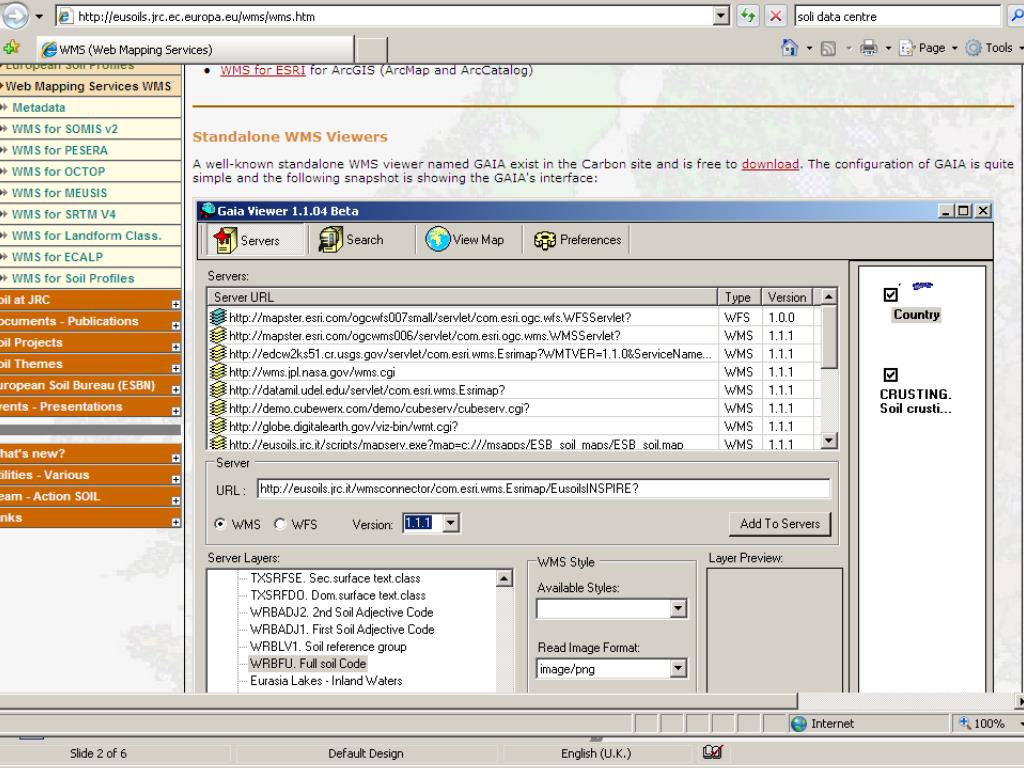Click the server URL input field
Image resolution: width=1024 pixels, height=768 pixels.
(x=542, y=488)
